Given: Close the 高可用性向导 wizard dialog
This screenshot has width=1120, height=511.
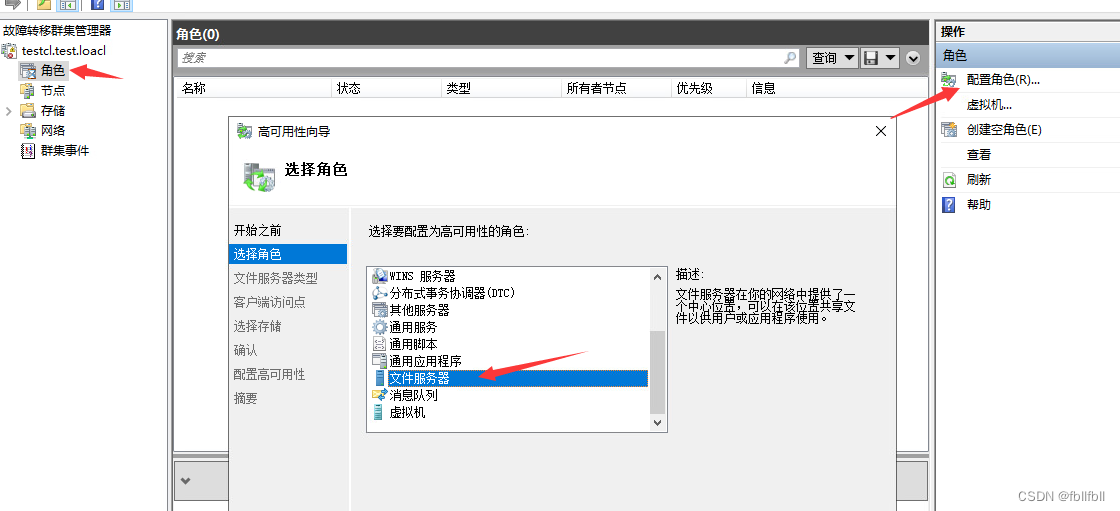Looking at the screenshot, I should click(x=881, y=131).
